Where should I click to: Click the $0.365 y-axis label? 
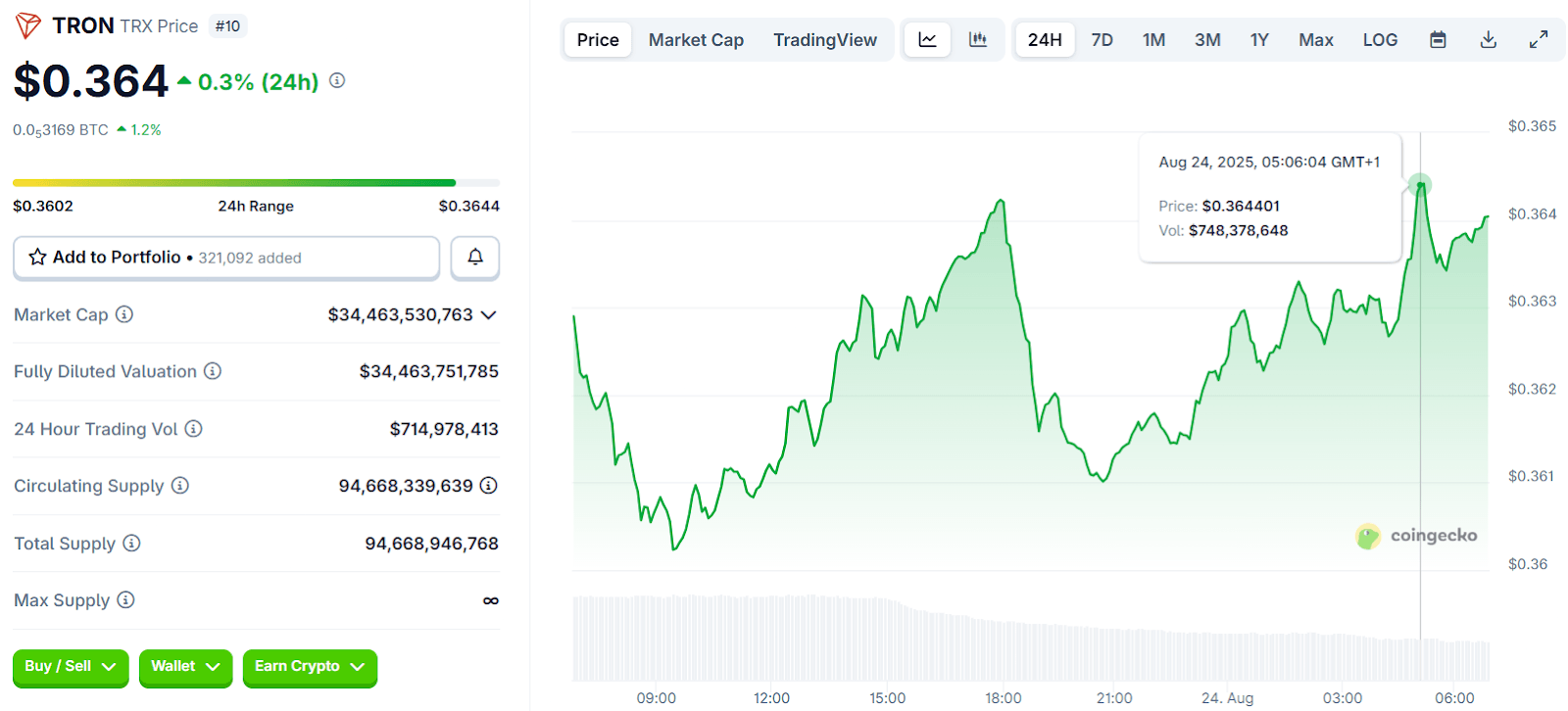click(1532, 125)
